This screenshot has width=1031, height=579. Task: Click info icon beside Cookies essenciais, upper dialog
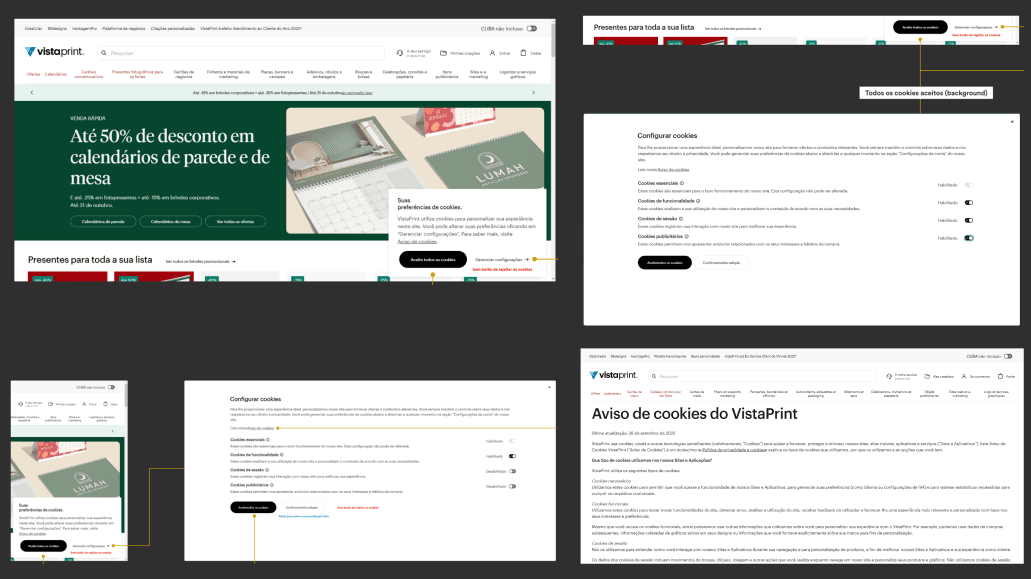(682, 183)
